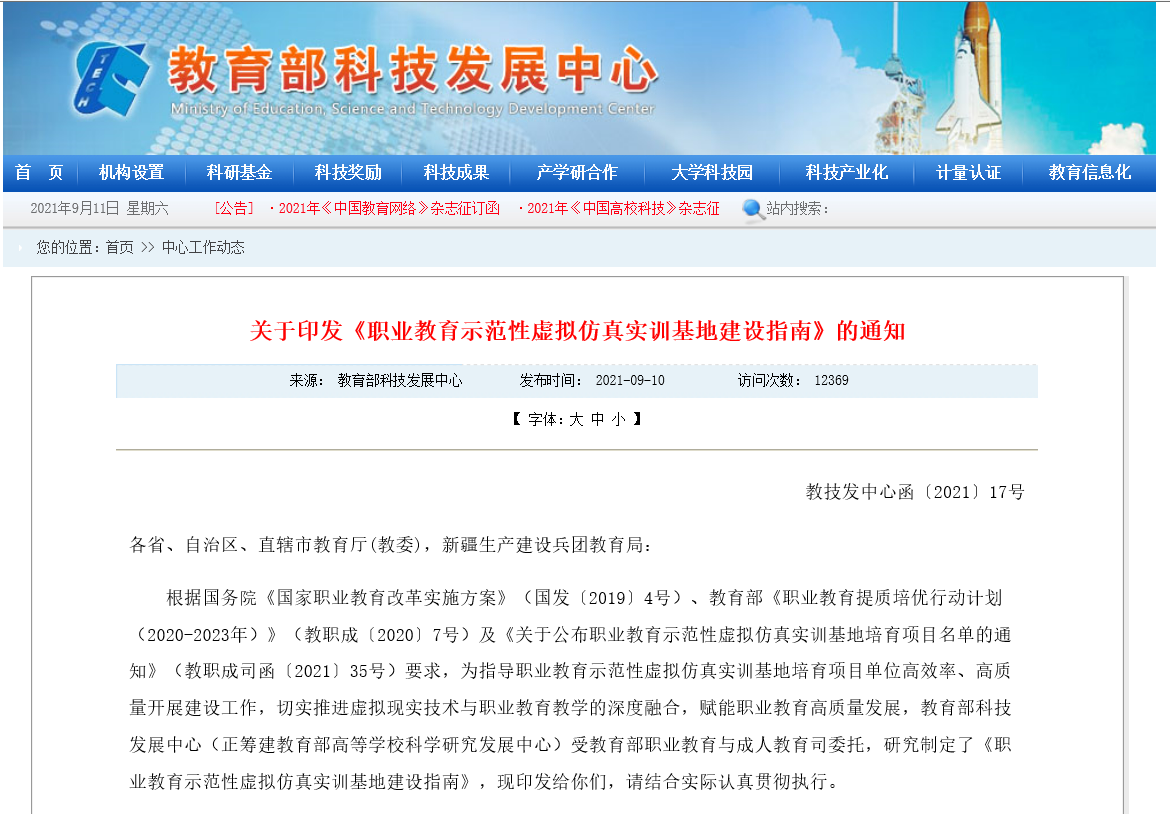
Task: Navigate to 产学研合作
Action: click(x=577, y=173)
